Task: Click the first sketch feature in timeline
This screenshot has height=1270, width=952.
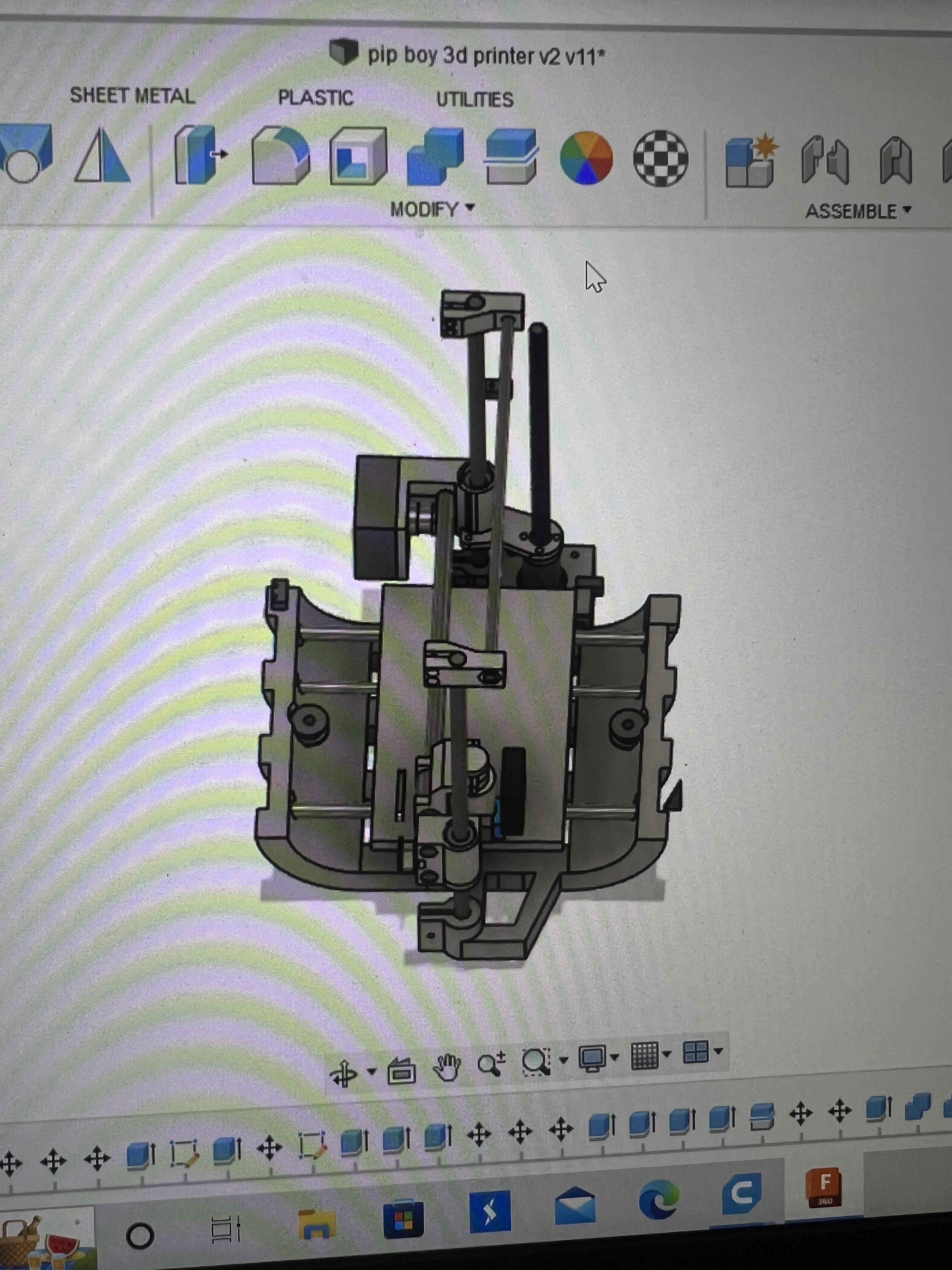Action: (184, 1152)
